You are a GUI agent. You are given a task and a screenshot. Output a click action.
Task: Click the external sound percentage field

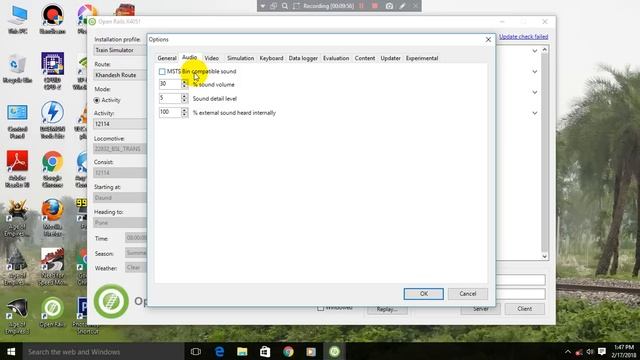170,112
